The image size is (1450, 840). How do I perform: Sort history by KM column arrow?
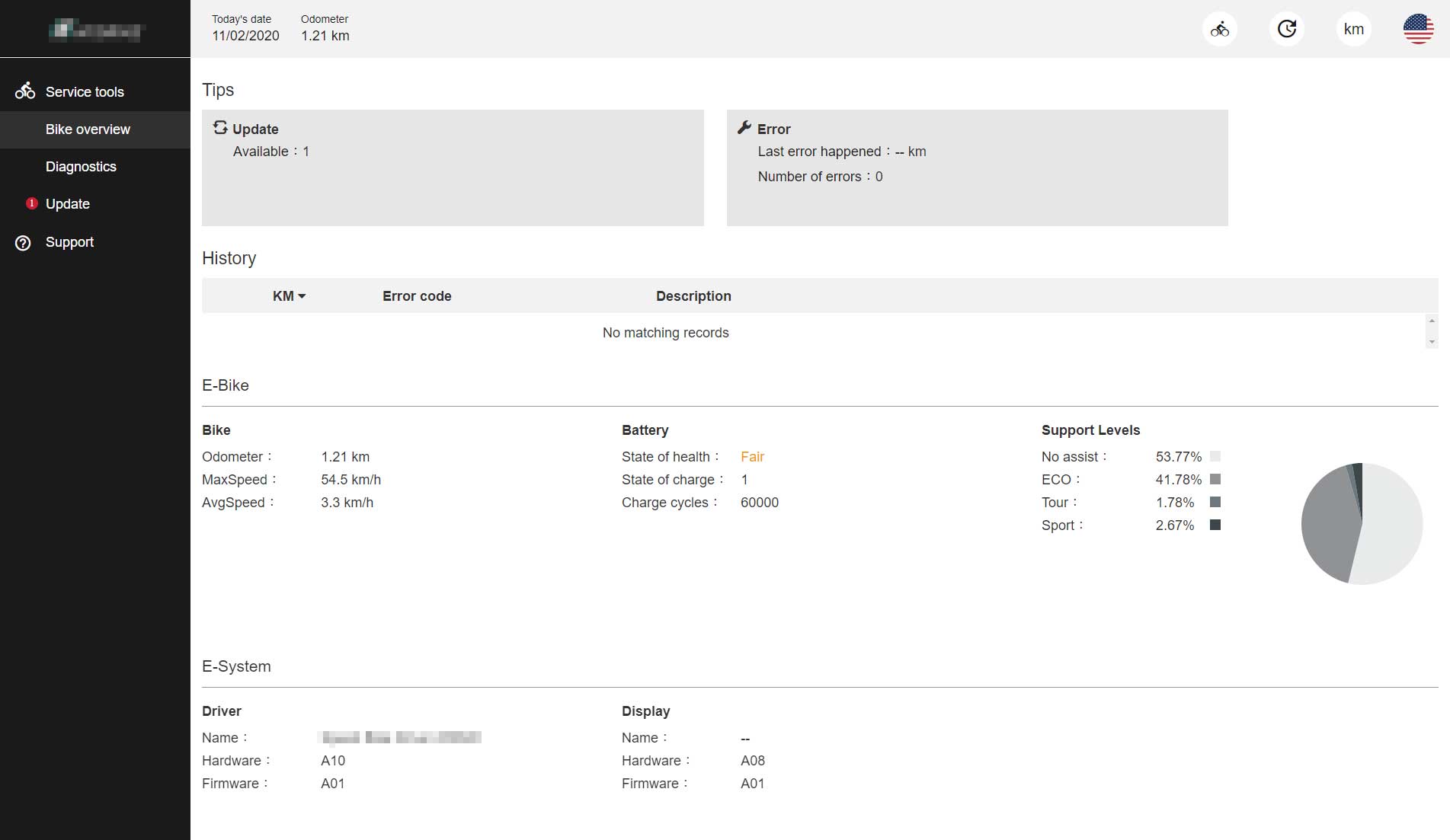click(302, 296)
